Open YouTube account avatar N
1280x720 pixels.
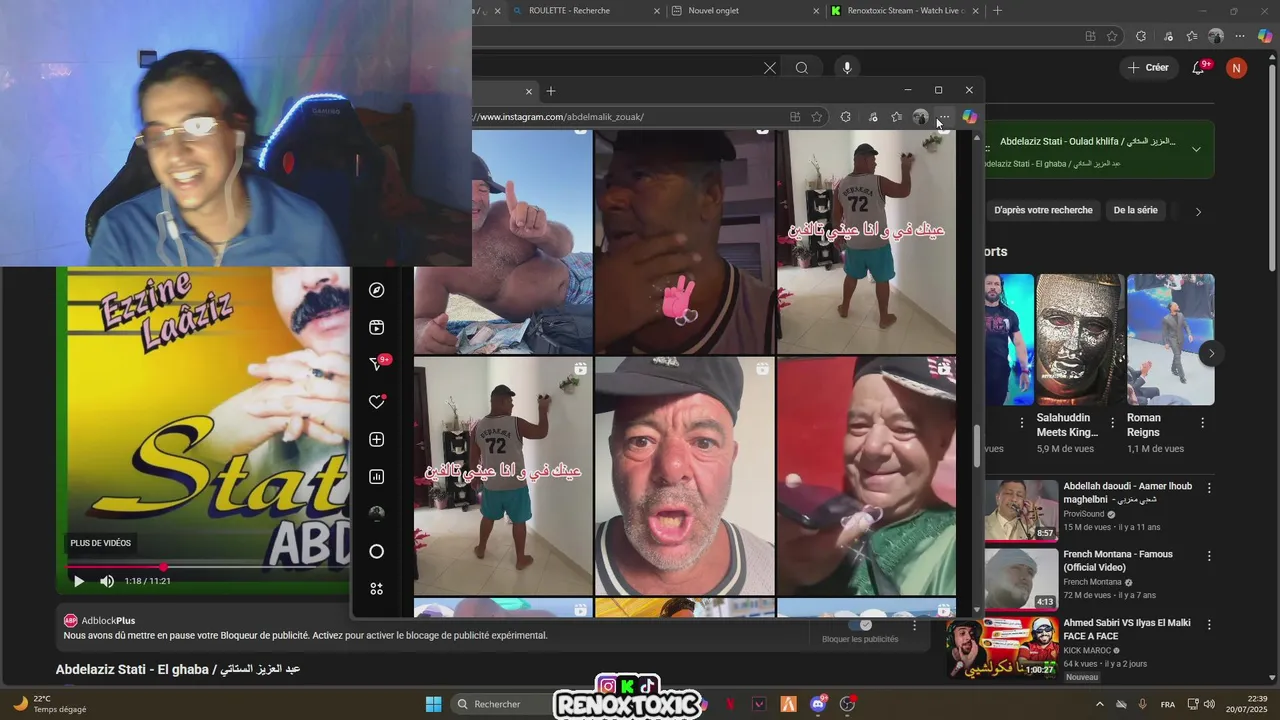[1237, 68]
